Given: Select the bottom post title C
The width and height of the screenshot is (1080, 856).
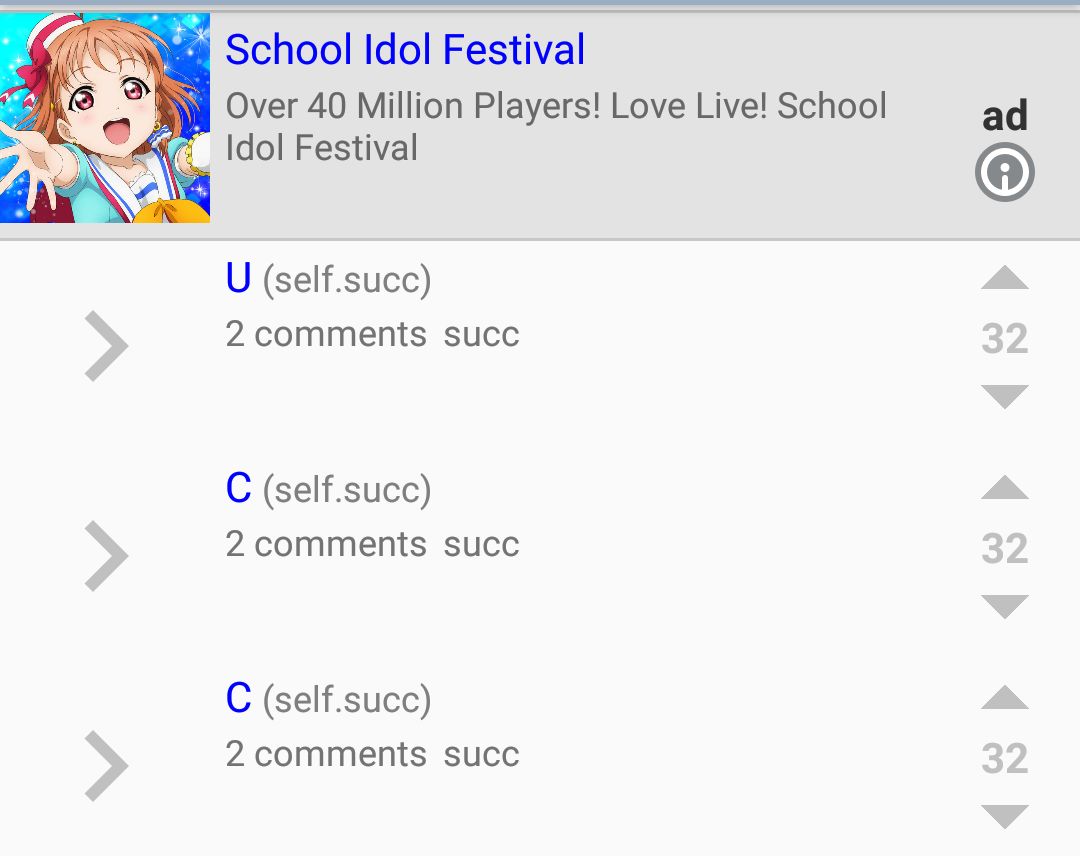Looking at the screenshot, I should [238, 698].
